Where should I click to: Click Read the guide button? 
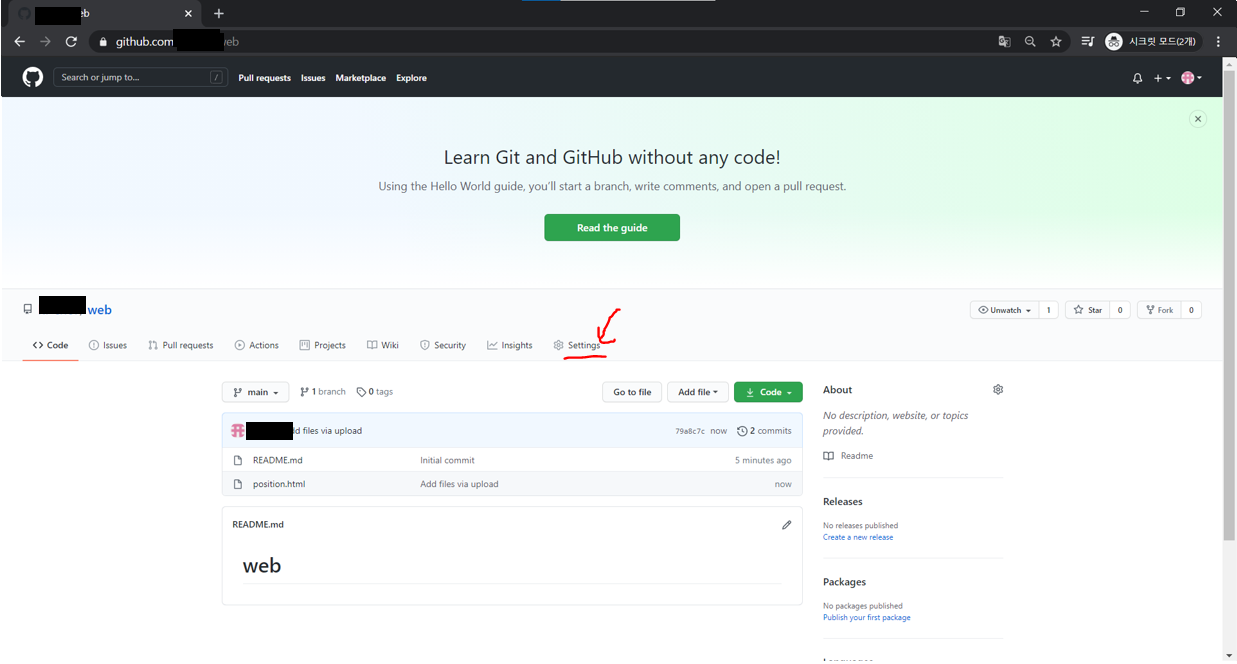click(x=612, y=227)
